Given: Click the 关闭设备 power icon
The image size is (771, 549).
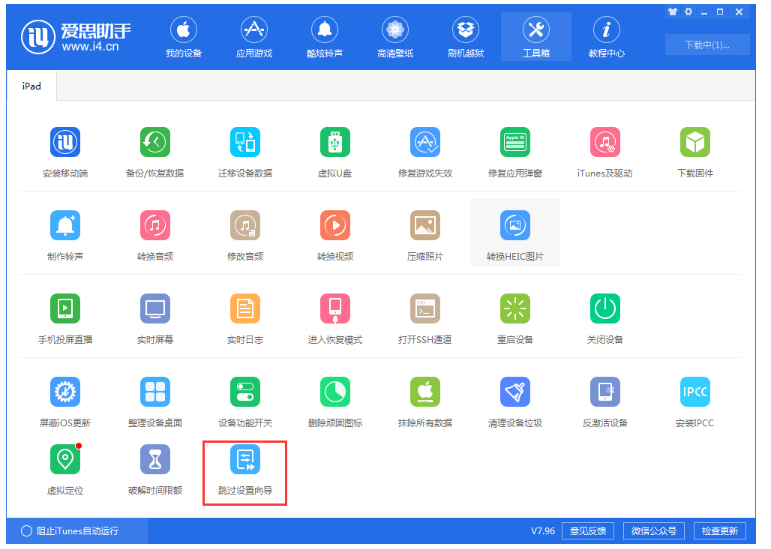Looking at the screenshot, I should tap(605, 309).
